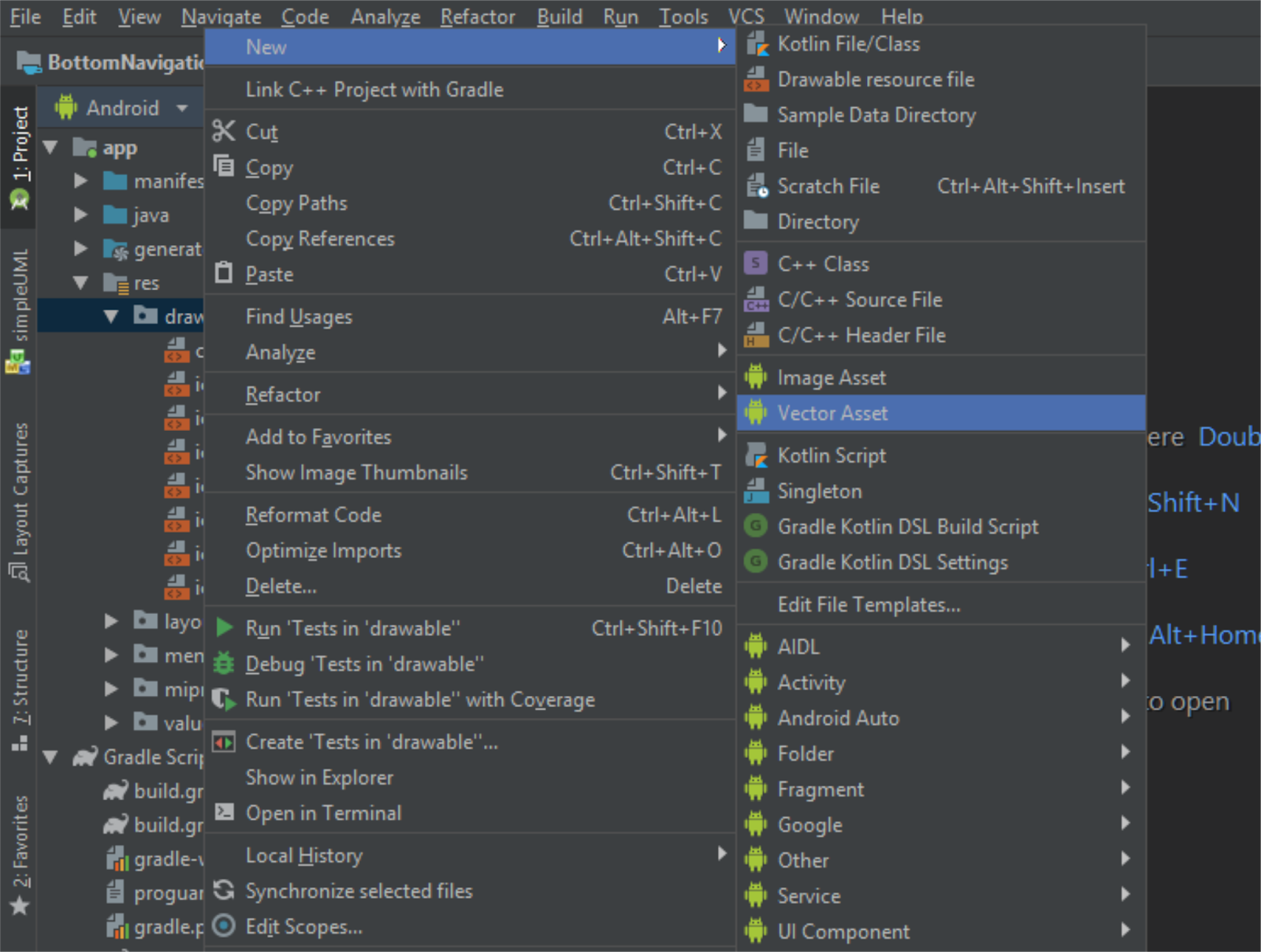Click the Gradle Kotlin DSL Build Script icon
1261x952 pixels.
pyautogui.click(x=756, y=526)
